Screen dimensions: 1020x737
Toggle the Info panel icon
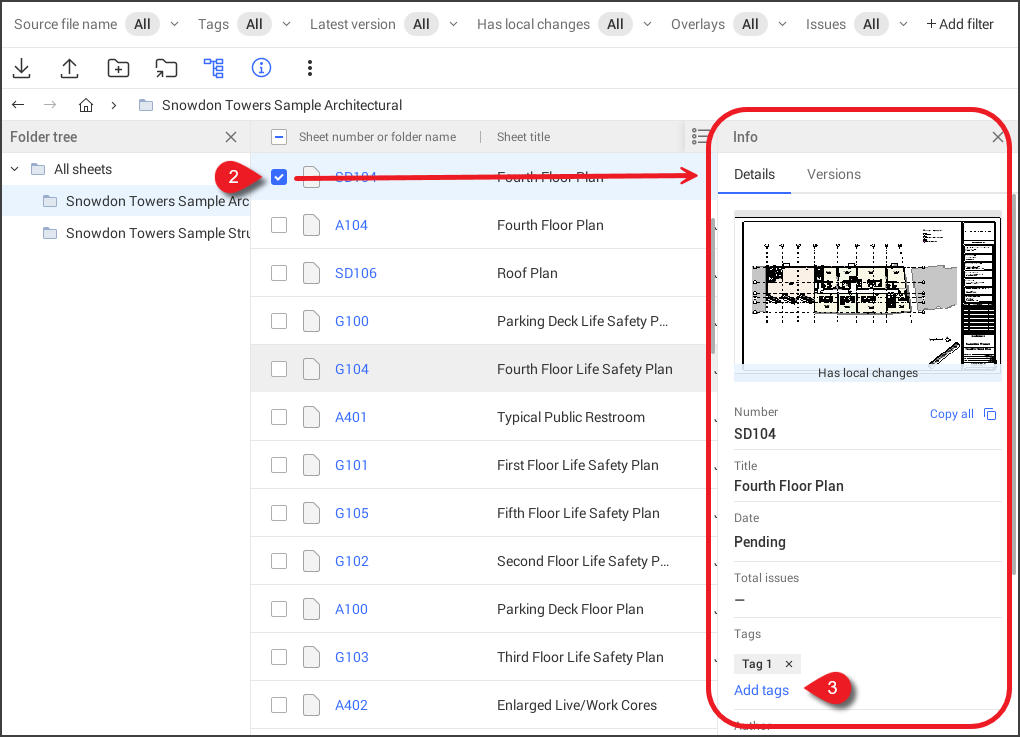[262, 68]
